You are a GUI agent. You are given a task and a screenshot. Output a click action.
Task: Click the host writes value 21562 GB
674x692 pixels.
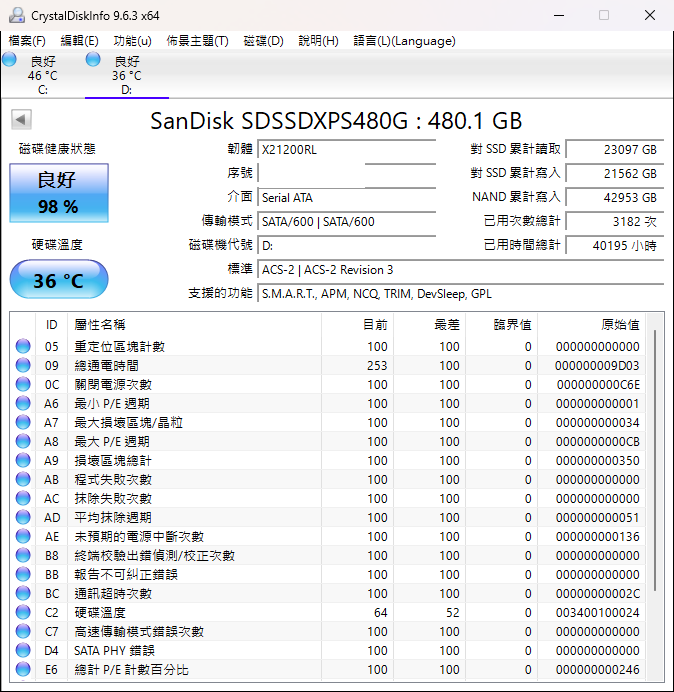point(615,173)
